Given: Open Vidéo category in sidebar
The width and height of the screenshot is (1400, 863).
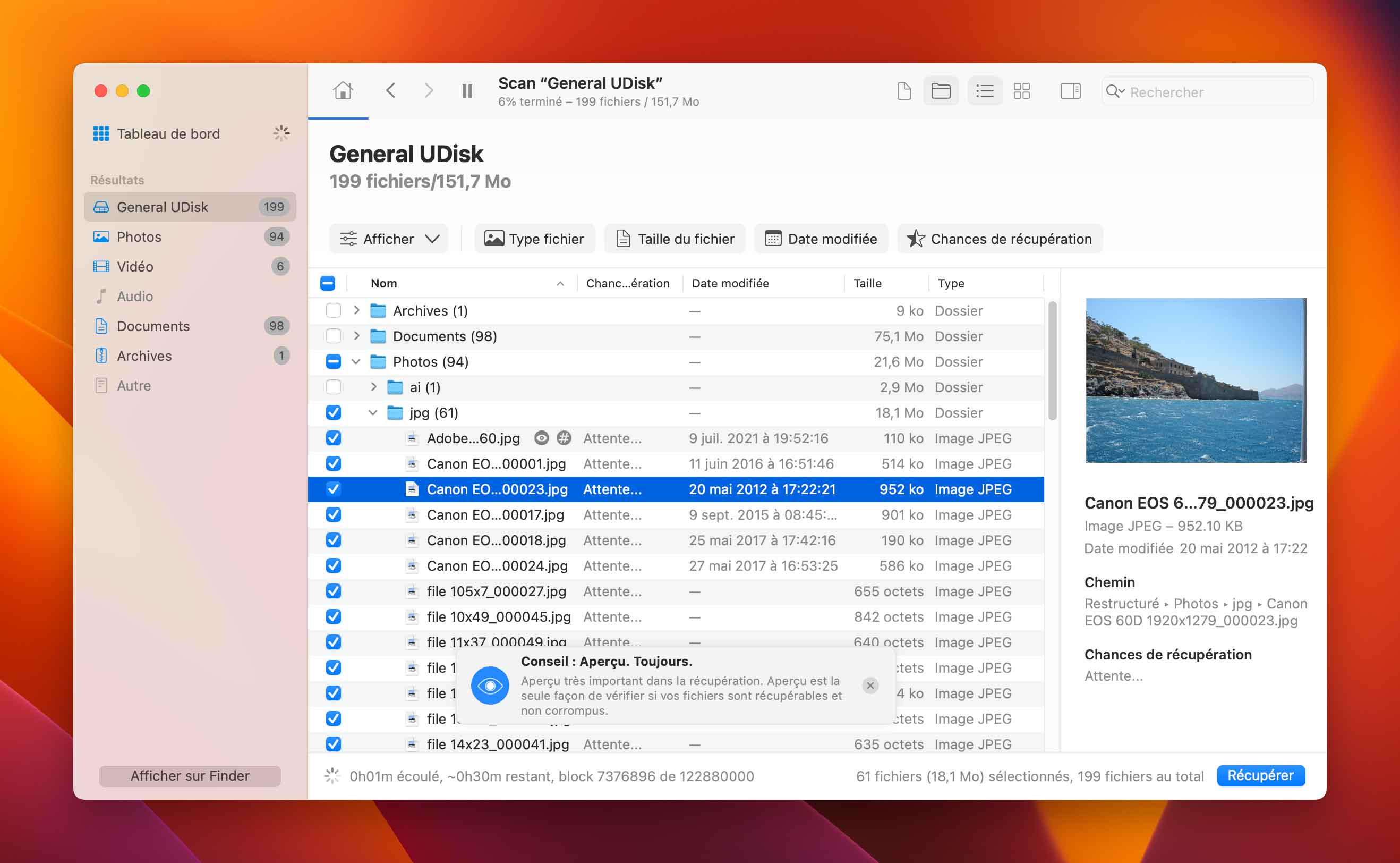Looking at the screenshot, I should click(190, 266).
